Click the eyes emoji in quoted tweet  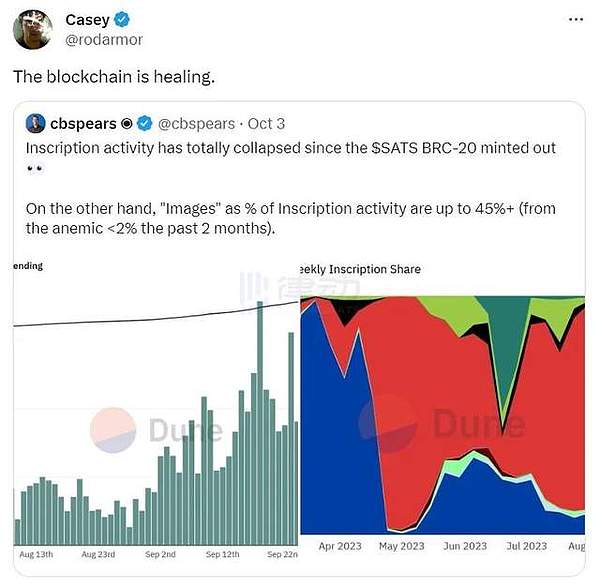coord(36,169)
